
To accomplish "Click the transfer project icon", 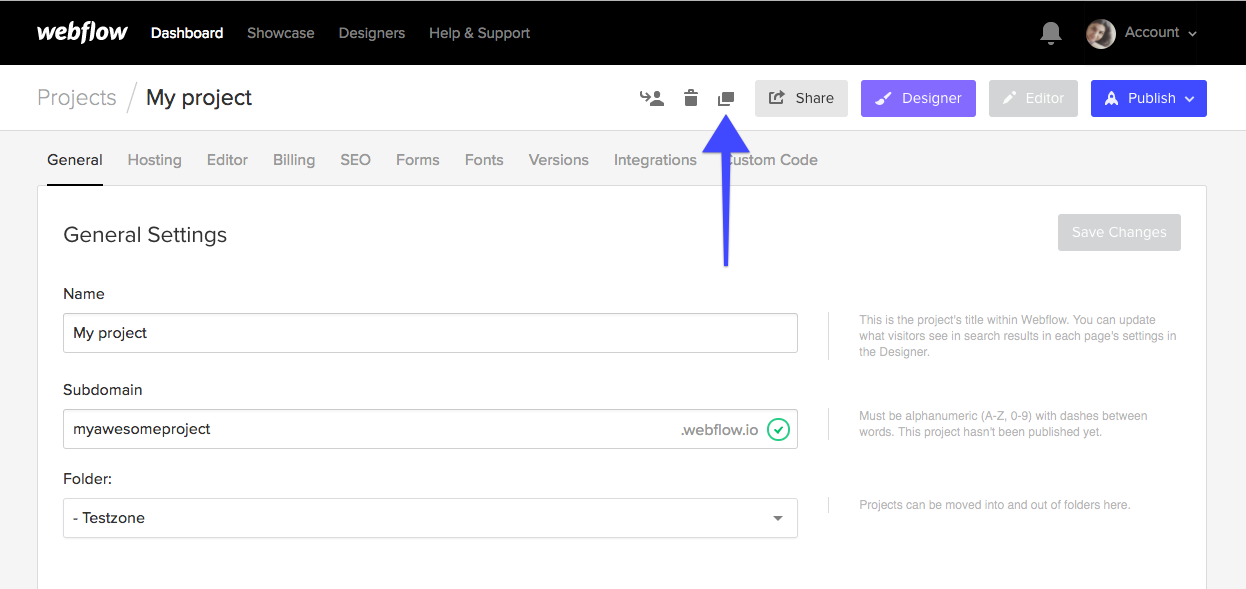I will point(652,98).
